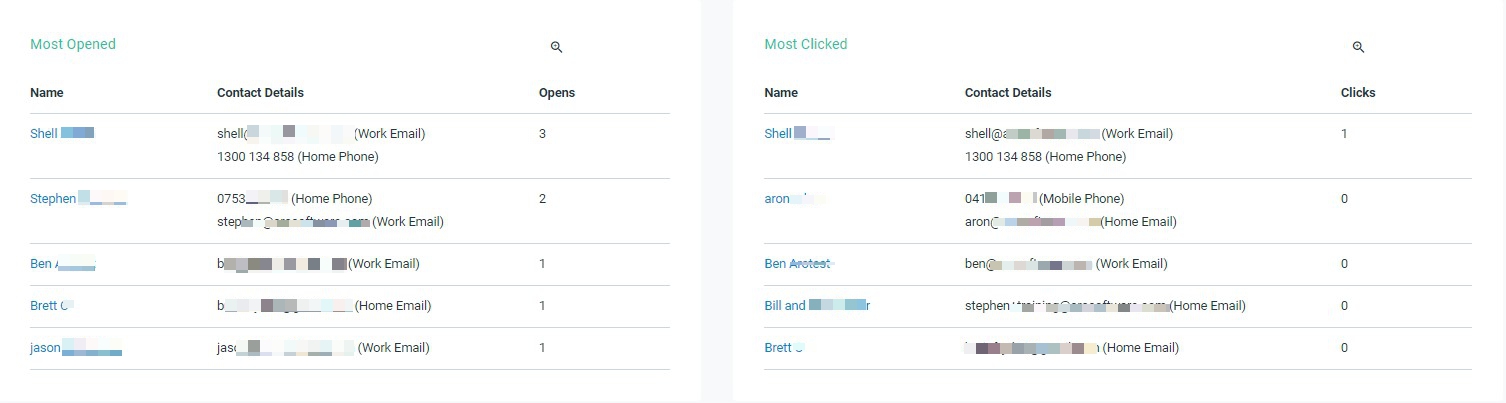Click the magnifier icon in Most Clicked
Image resolution: width=1506 pixels, height=403 pixels.
coord(1358,47)
